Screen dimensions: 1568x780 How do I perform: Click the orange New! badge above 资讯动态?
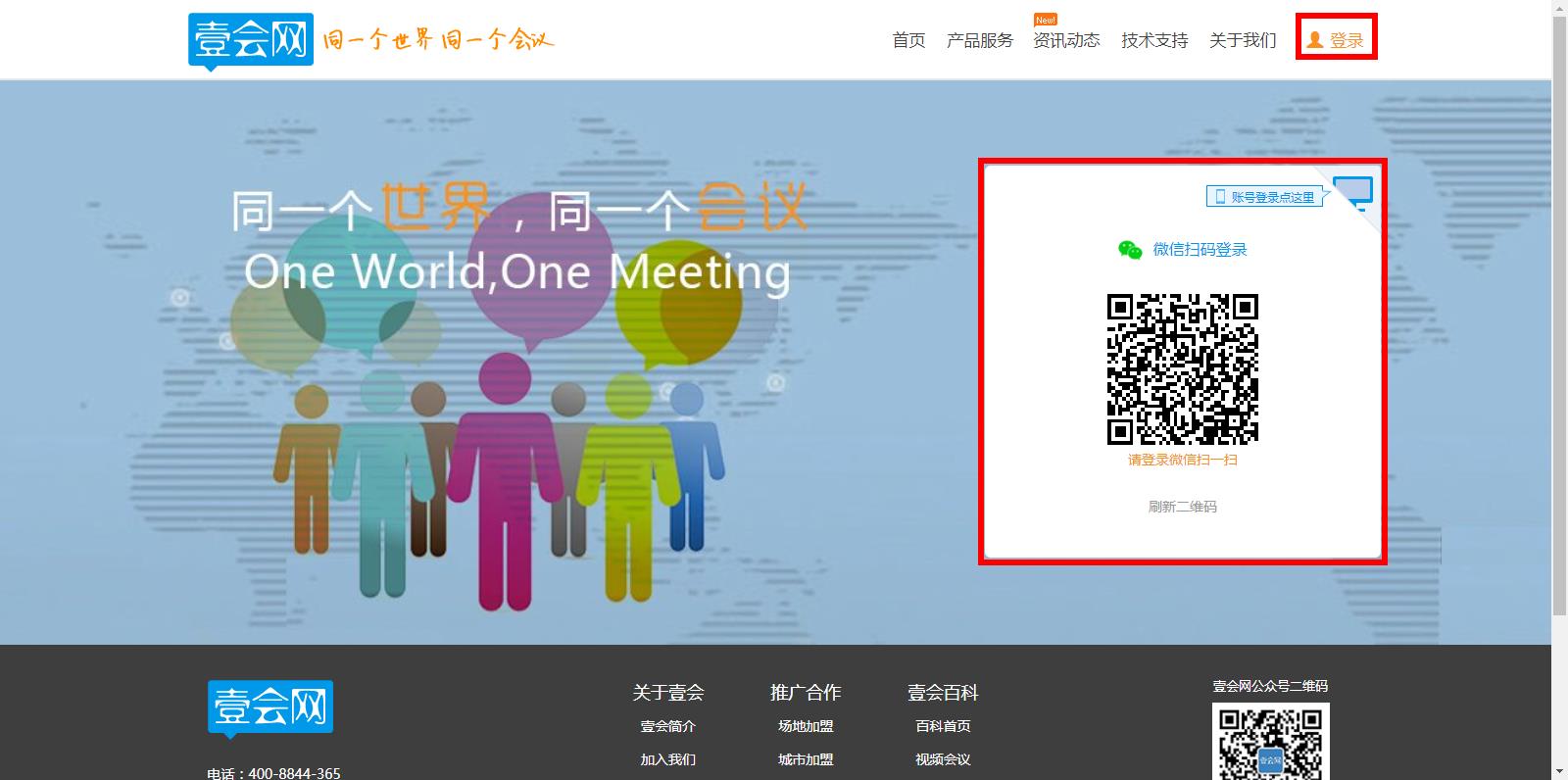(1046, 20)
